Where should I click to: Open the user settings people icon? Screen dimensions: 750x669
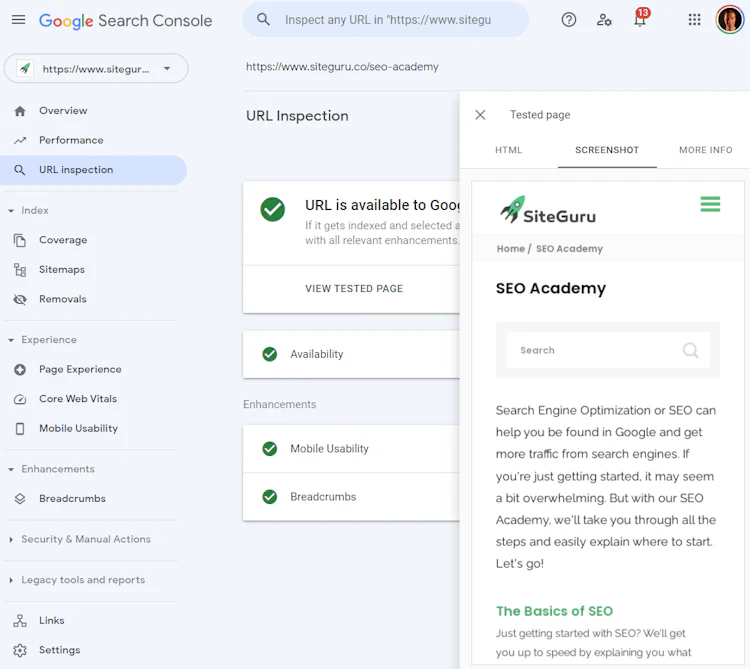click(x=604, y=20)
